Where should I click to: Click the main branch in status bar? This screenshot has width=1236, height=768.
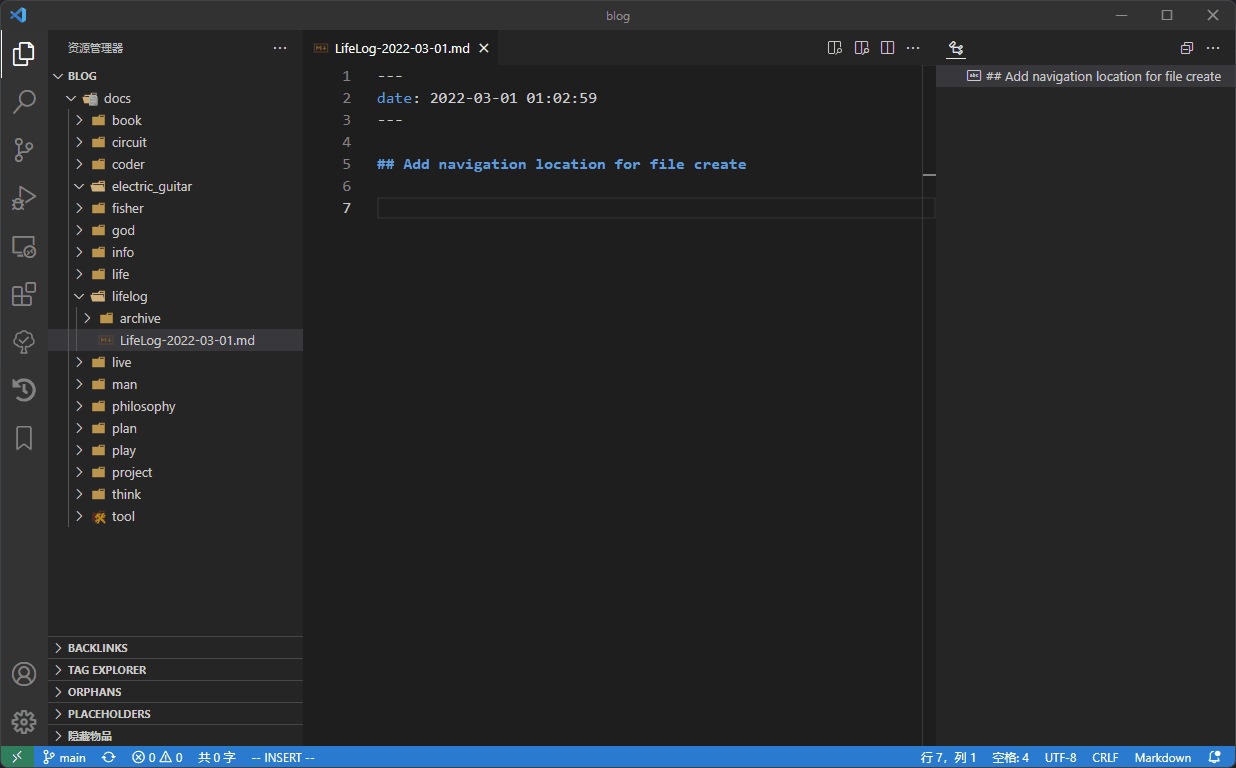coord(64,758)
